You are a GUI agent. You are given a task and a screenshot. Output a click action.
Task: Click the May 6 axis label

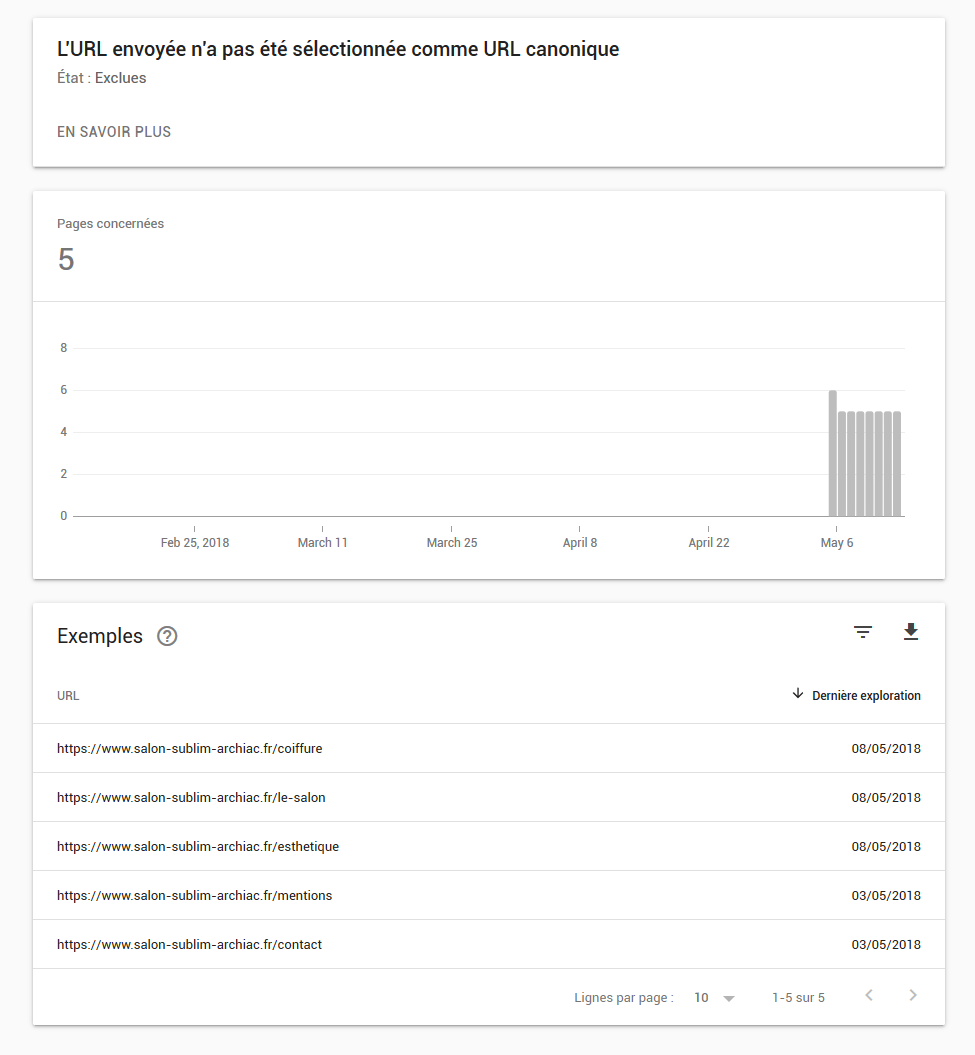(x=837, y=543)
